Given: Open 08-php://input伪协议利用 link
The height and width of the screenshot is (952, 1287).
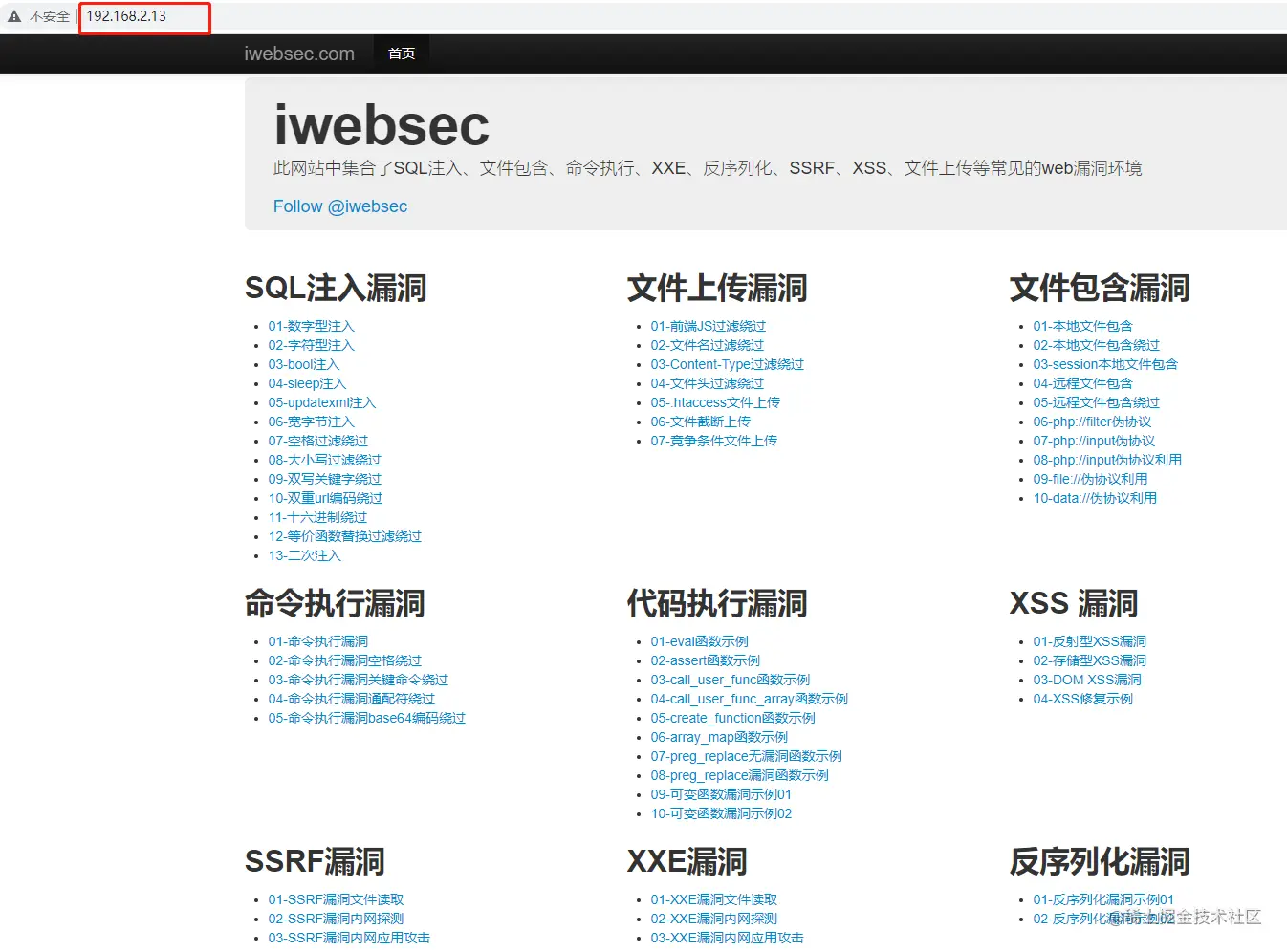Looking at the screenshot, I should coord(1108,460).
